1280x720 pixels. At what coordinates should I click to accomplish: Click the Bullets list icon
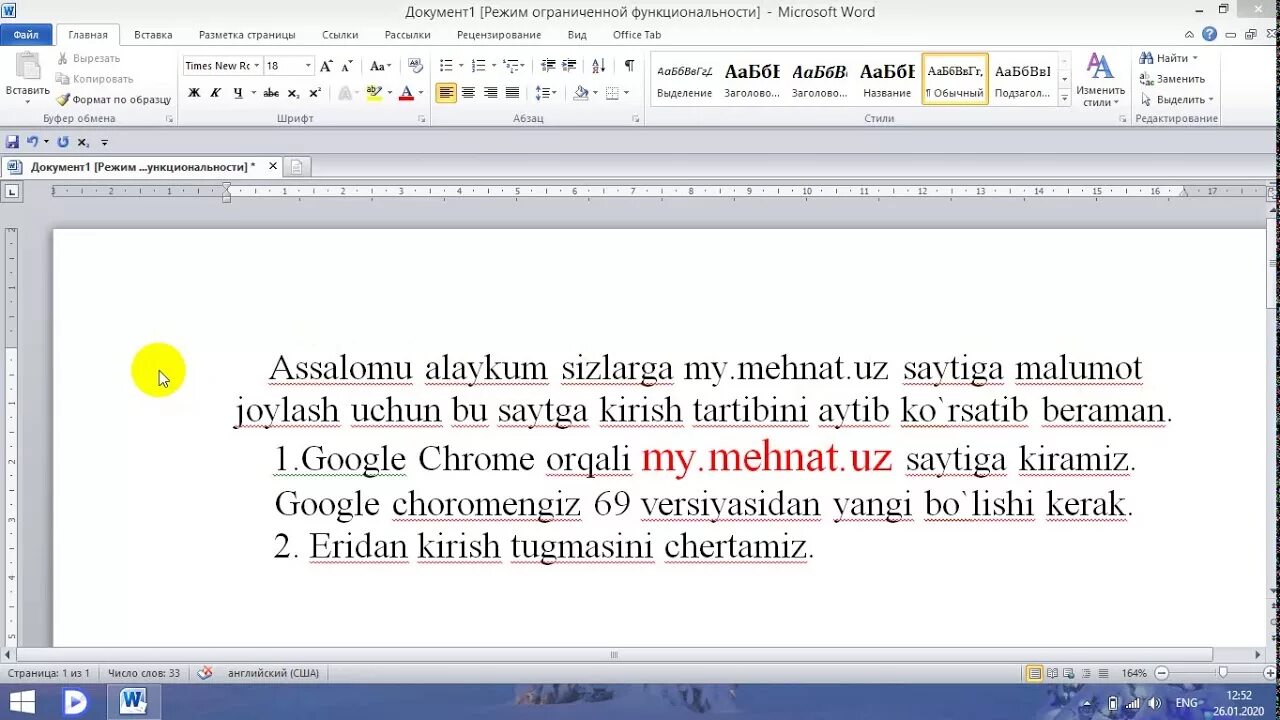[446, 66]
